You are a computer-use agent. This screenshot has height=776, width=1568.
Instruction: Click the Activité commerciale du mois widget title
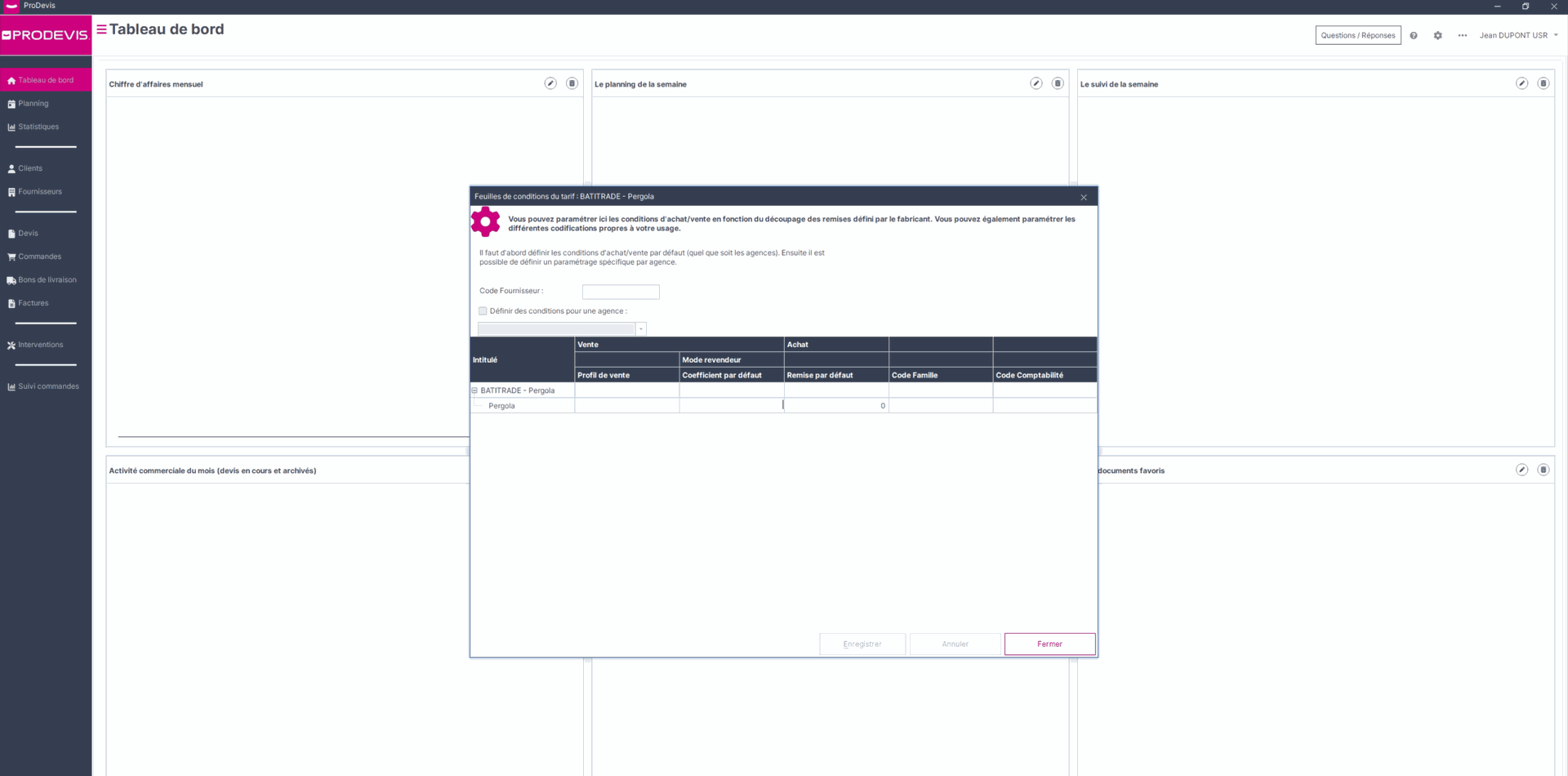pyautogui.click(x=212, y=471)
